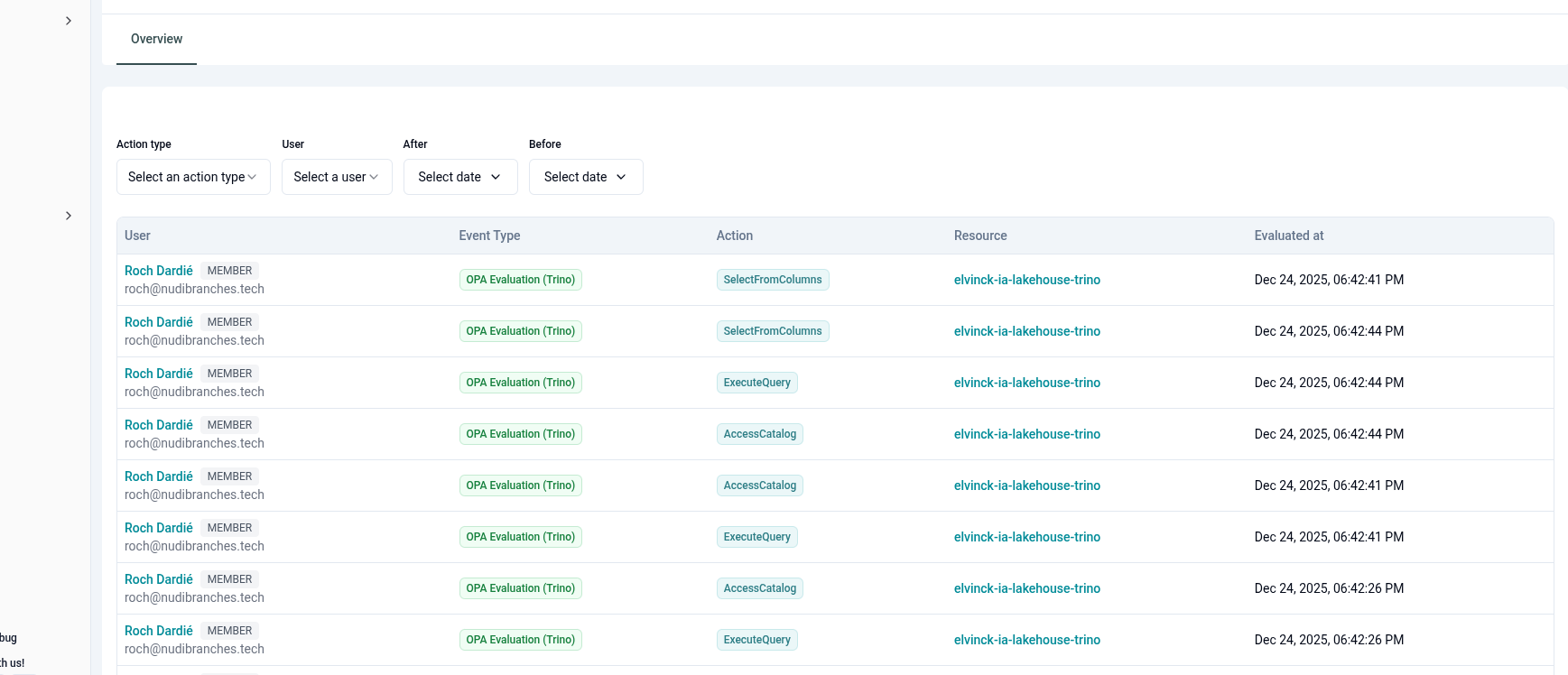Screen dimensions: 1568x675
Task: Expand the top sidebar chevron arrow
Action: [x=69, y=21]
